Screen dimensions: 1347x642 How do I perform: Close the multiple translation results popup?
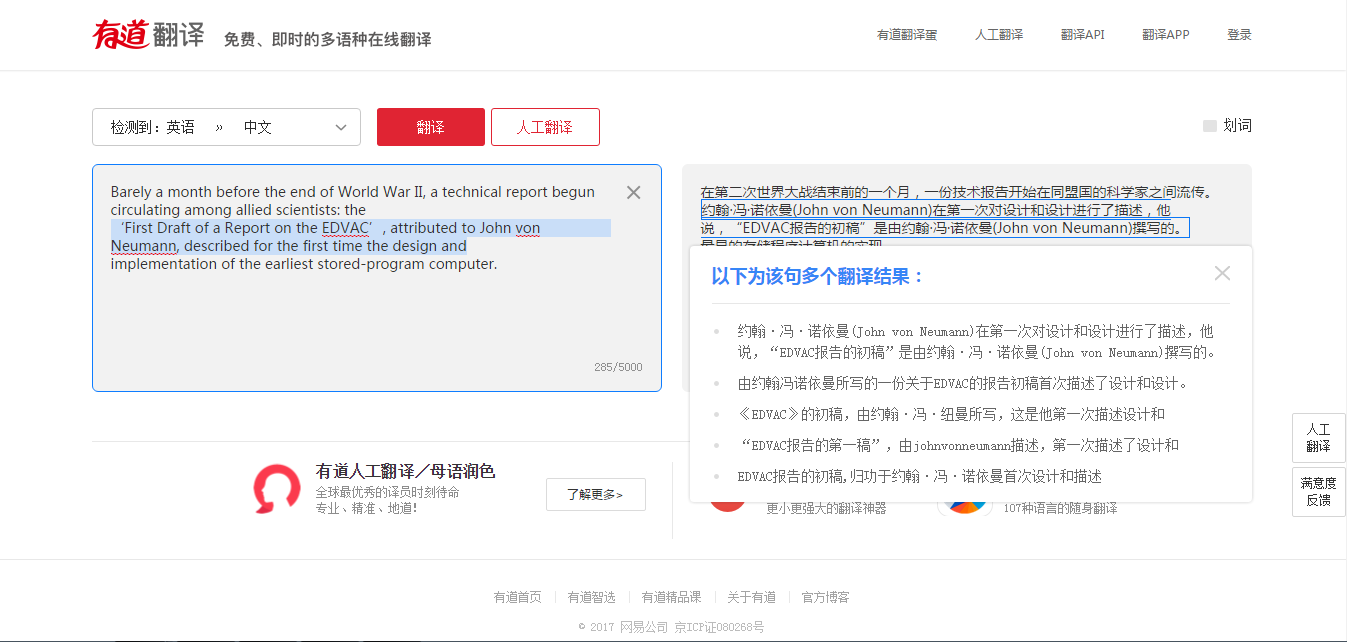click(x=1221, y=274)
